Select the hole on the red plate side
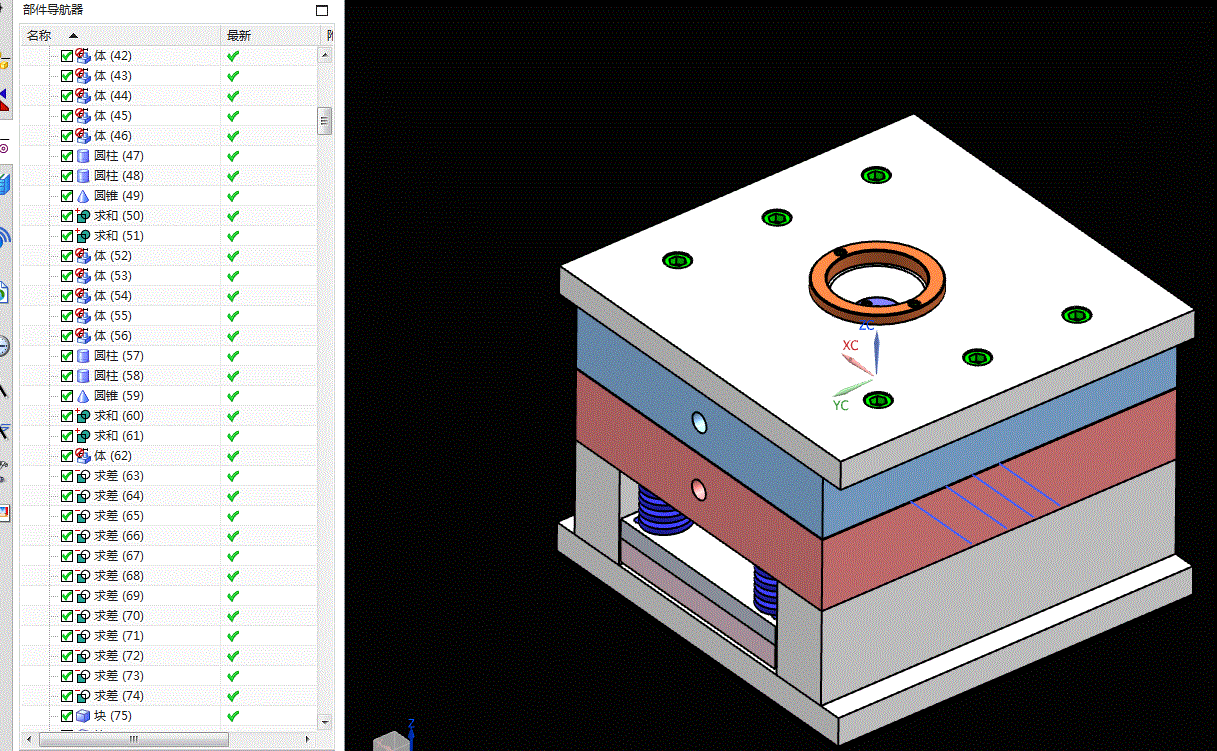This screenshot has width=1217, height=751. pyautogui.click(x=699, y=490)
